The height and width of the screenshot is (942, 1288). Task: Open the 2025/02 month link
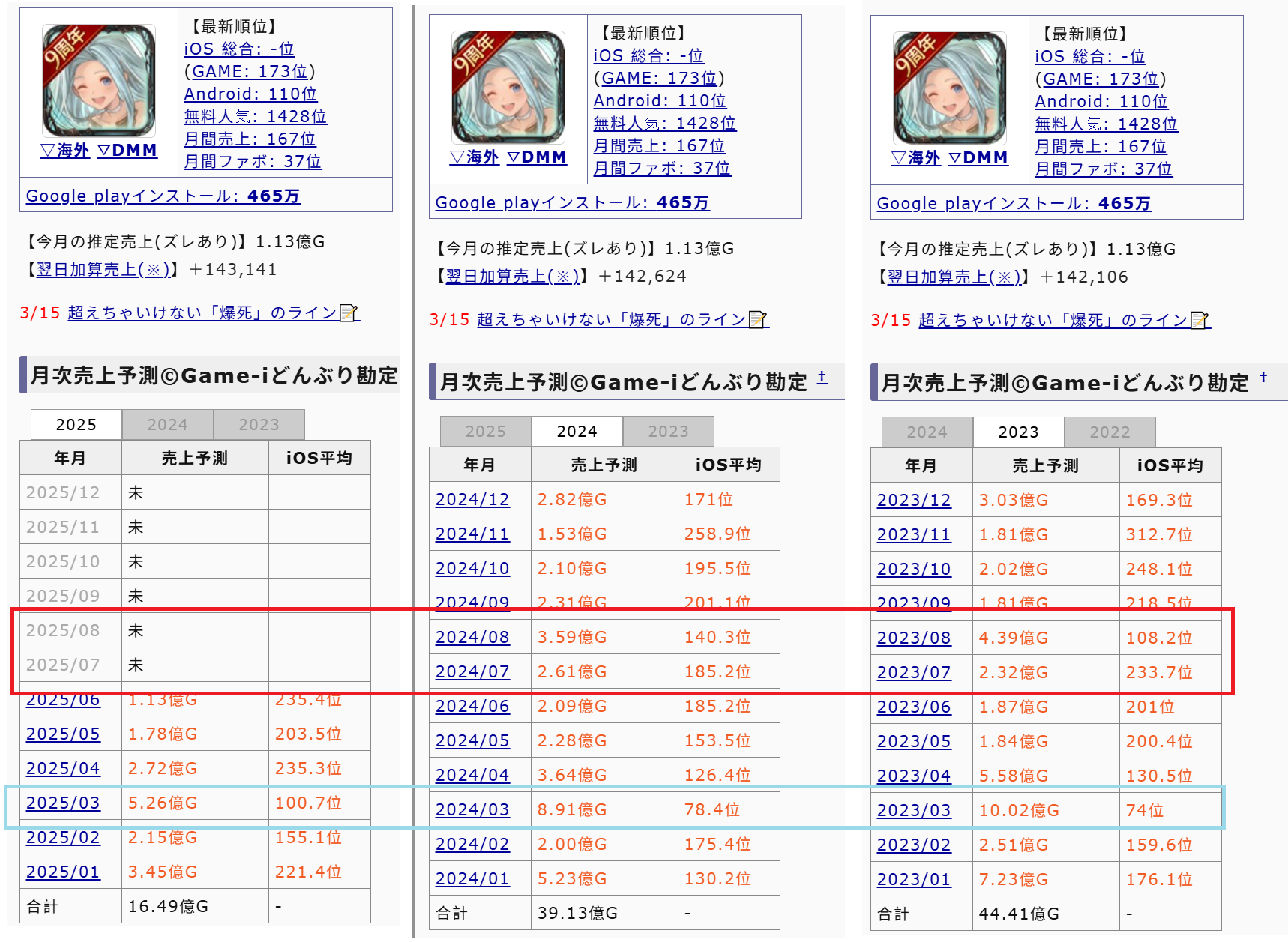[x=63, y=837]
